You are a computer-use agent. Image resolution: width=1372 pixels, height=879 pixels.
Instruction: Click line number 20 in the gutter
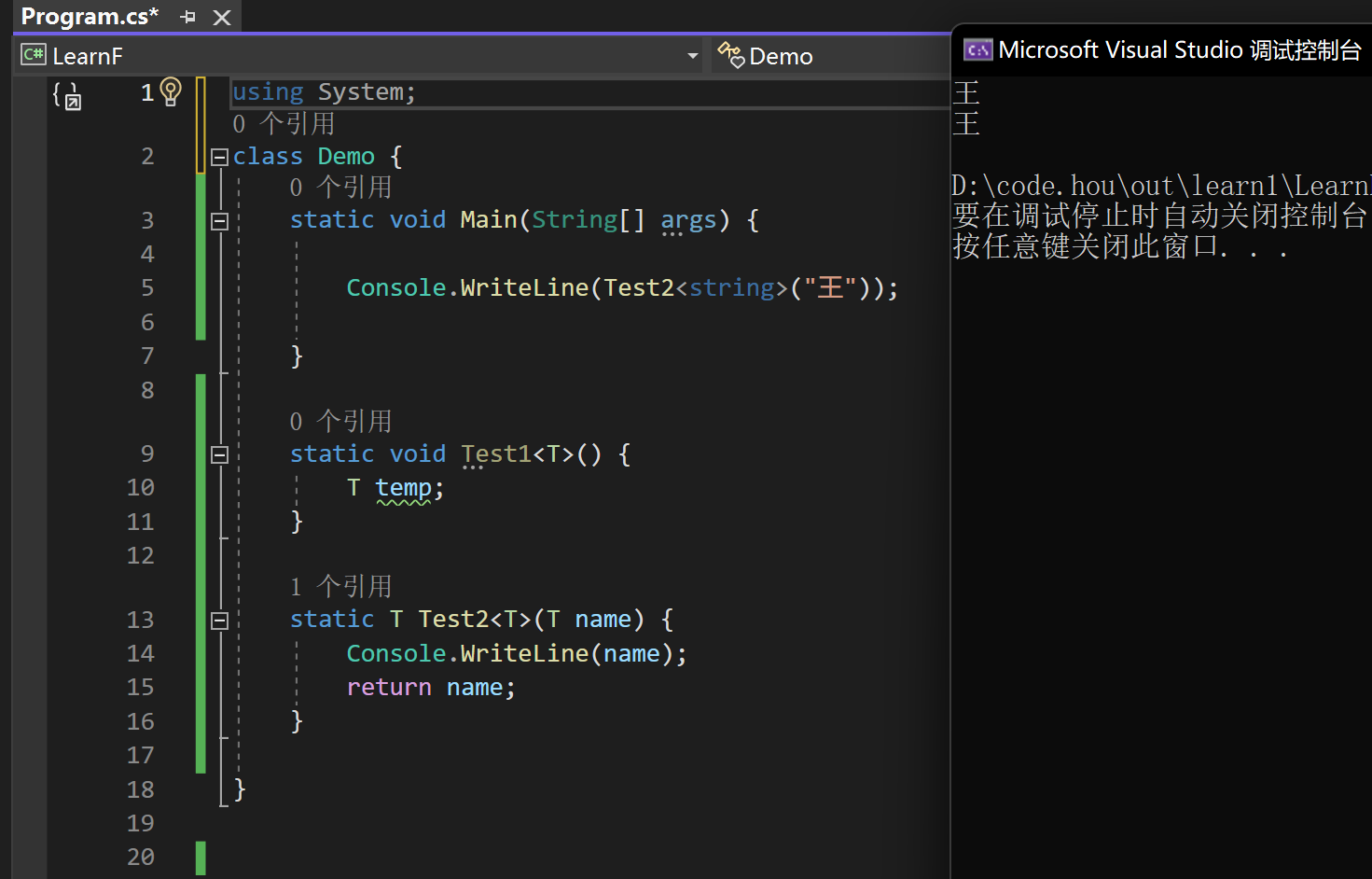pyautogui.click(x=141, y=857)
